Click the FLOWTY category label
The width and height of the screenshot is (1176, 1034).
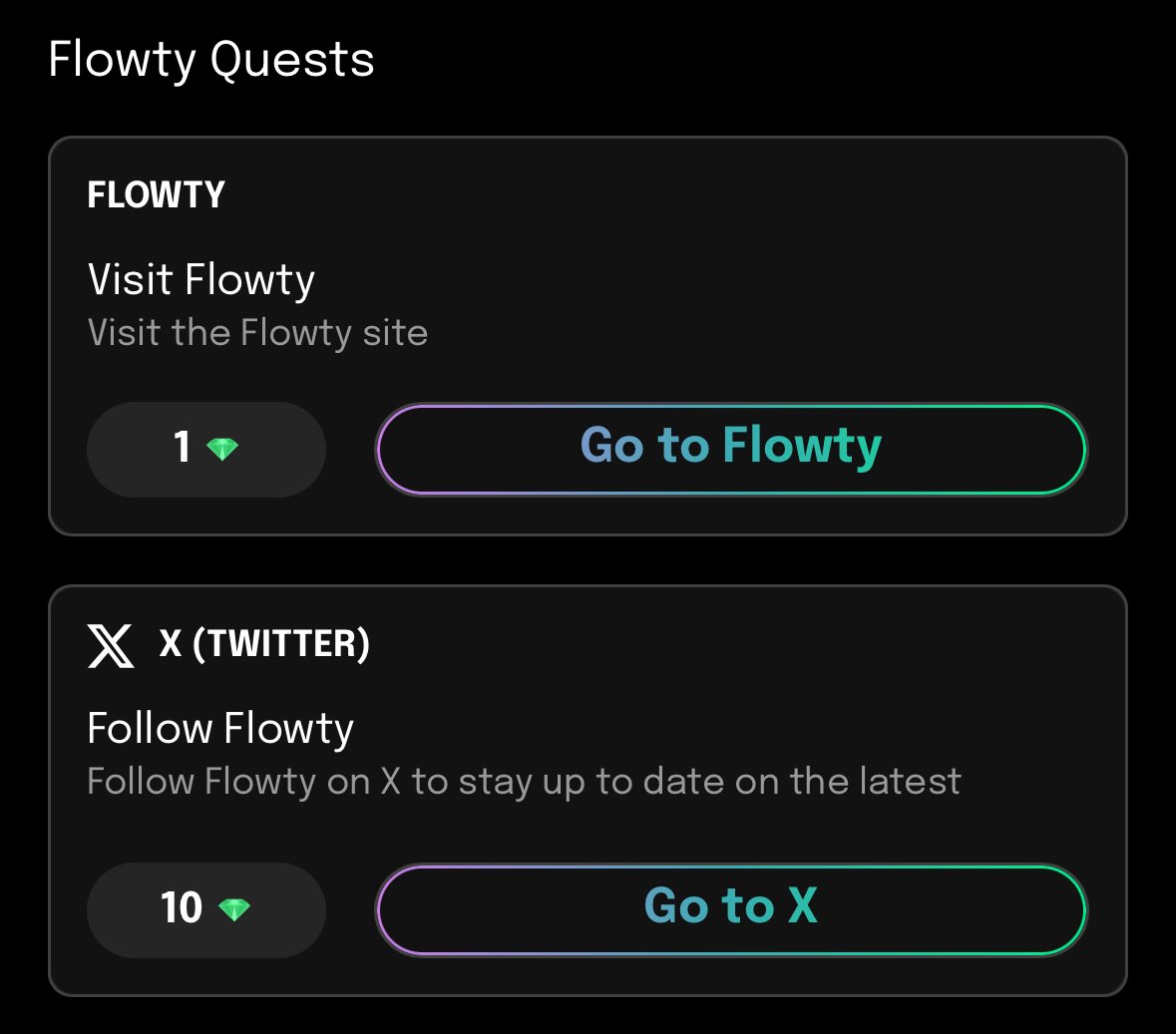pyautogui.click(x=156, y=195)
